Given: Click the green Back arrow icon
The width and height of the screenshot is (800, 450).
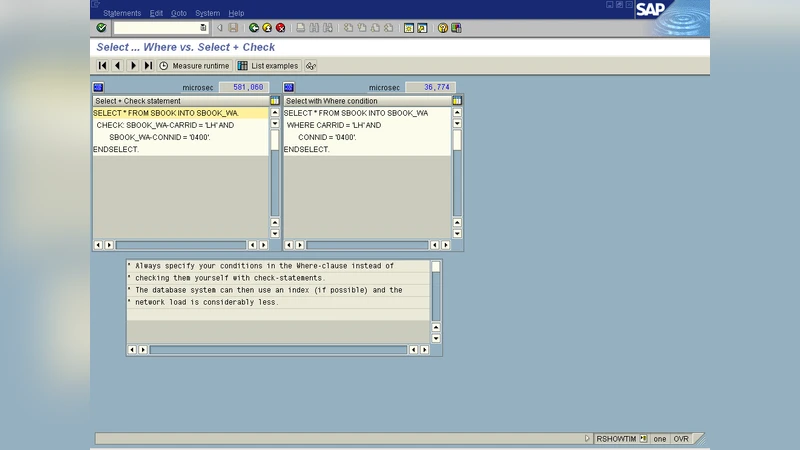Looking at the screenshot, I should click(254, 28).
